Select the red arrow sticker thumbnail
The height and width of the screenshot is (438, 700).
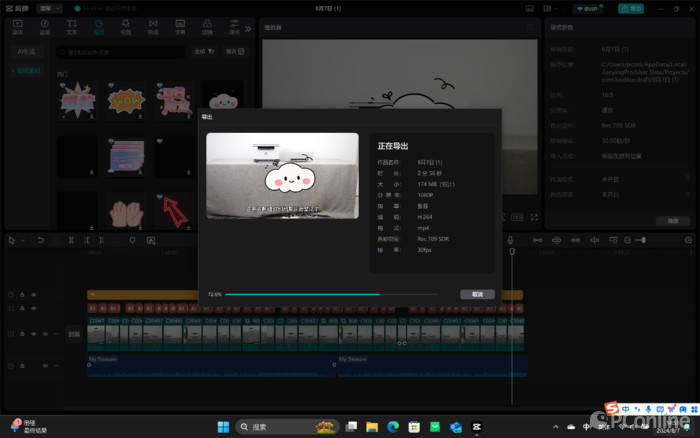174,209
